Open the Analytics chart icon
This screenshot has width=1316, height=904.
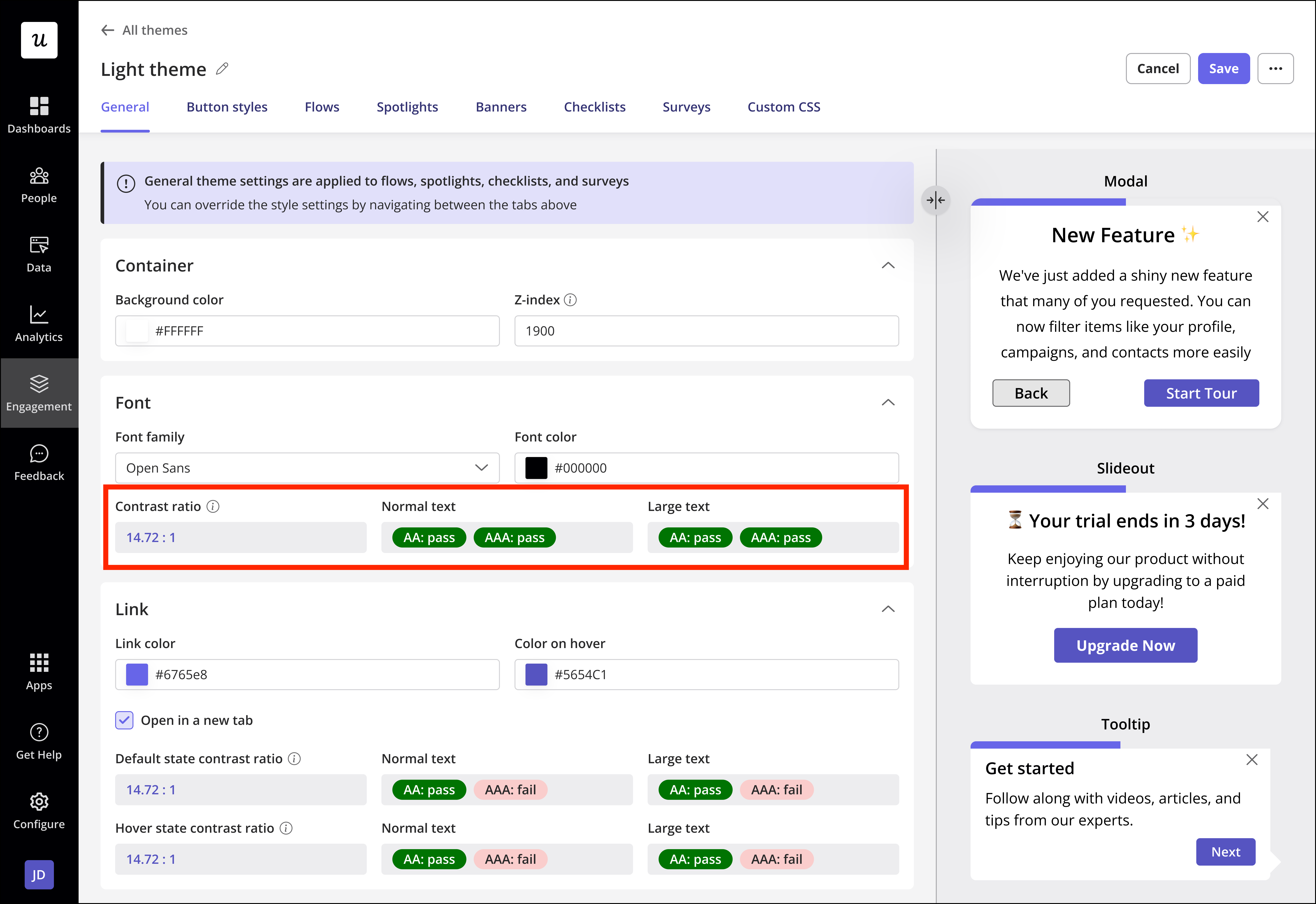pos(39,314)
